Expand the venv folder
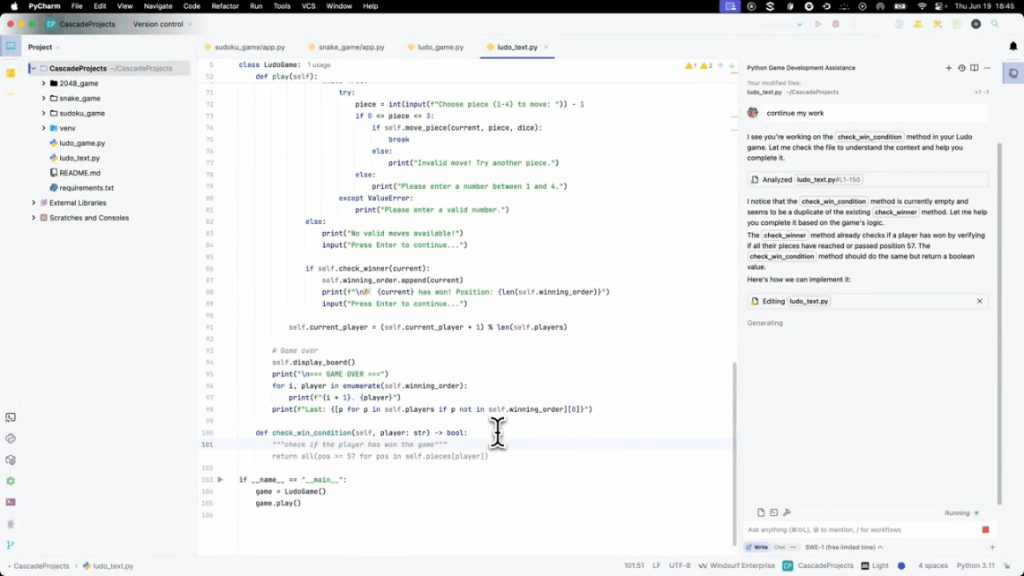The image size is (1024, 576). (44, 128)
